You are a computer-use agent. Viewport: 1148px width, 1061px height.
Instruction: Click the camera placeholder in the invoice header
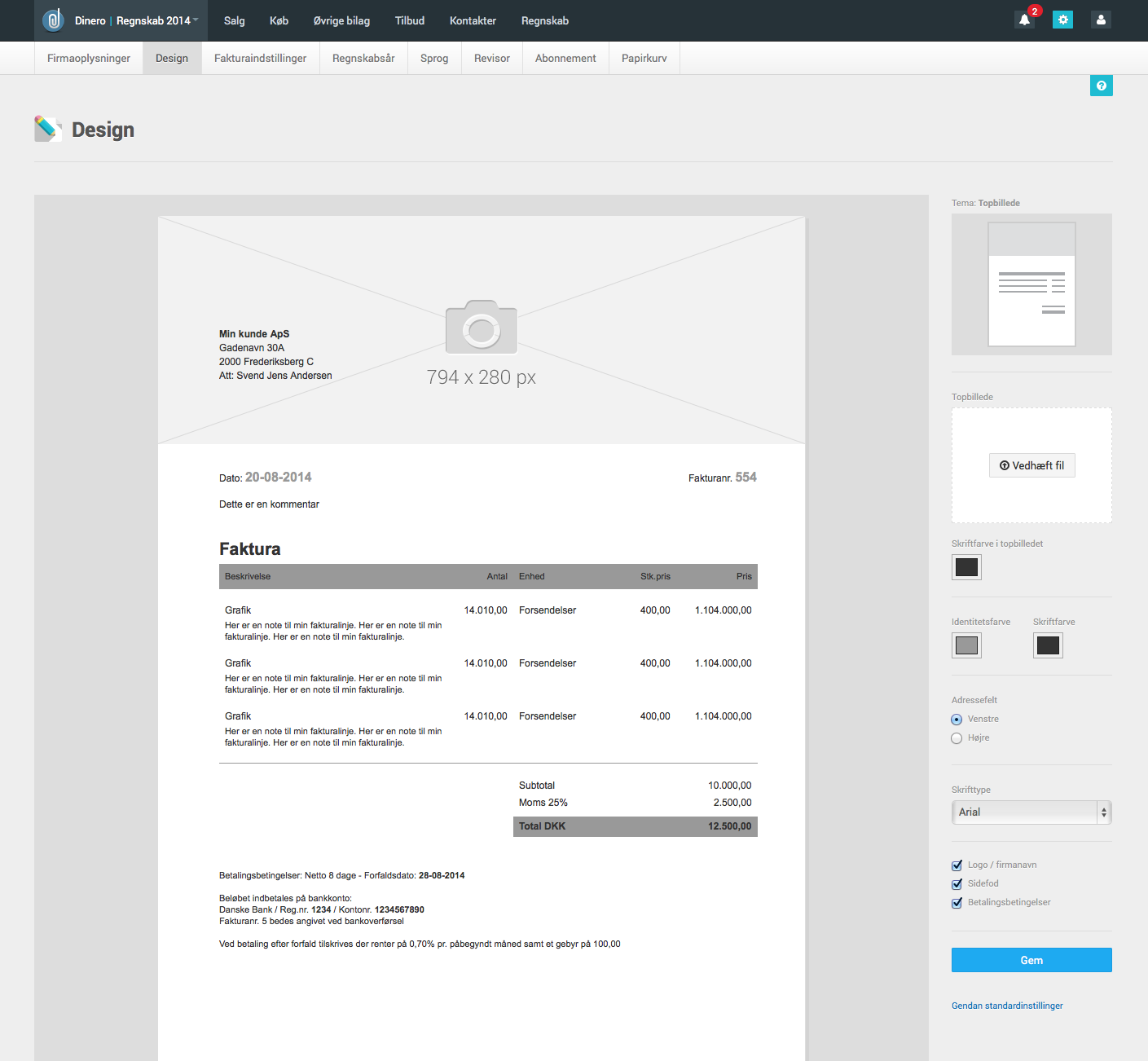[x=482, y=328]
